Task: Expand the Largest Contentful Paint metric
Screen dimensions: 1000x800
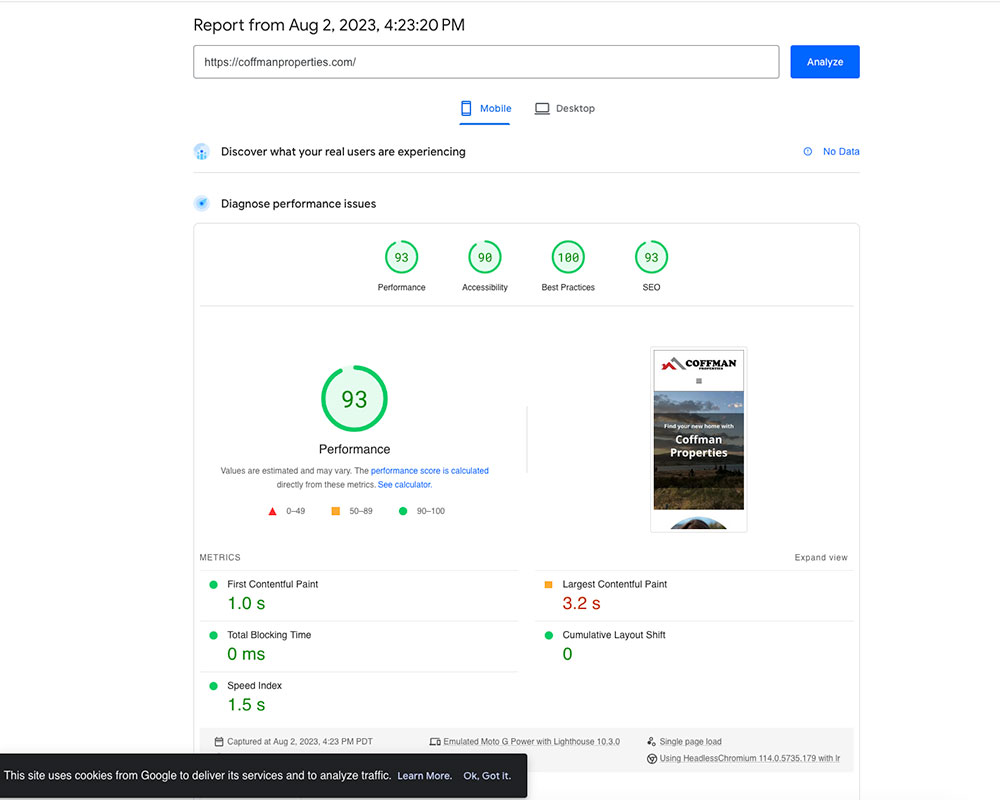Action: (x=614, y=584)
